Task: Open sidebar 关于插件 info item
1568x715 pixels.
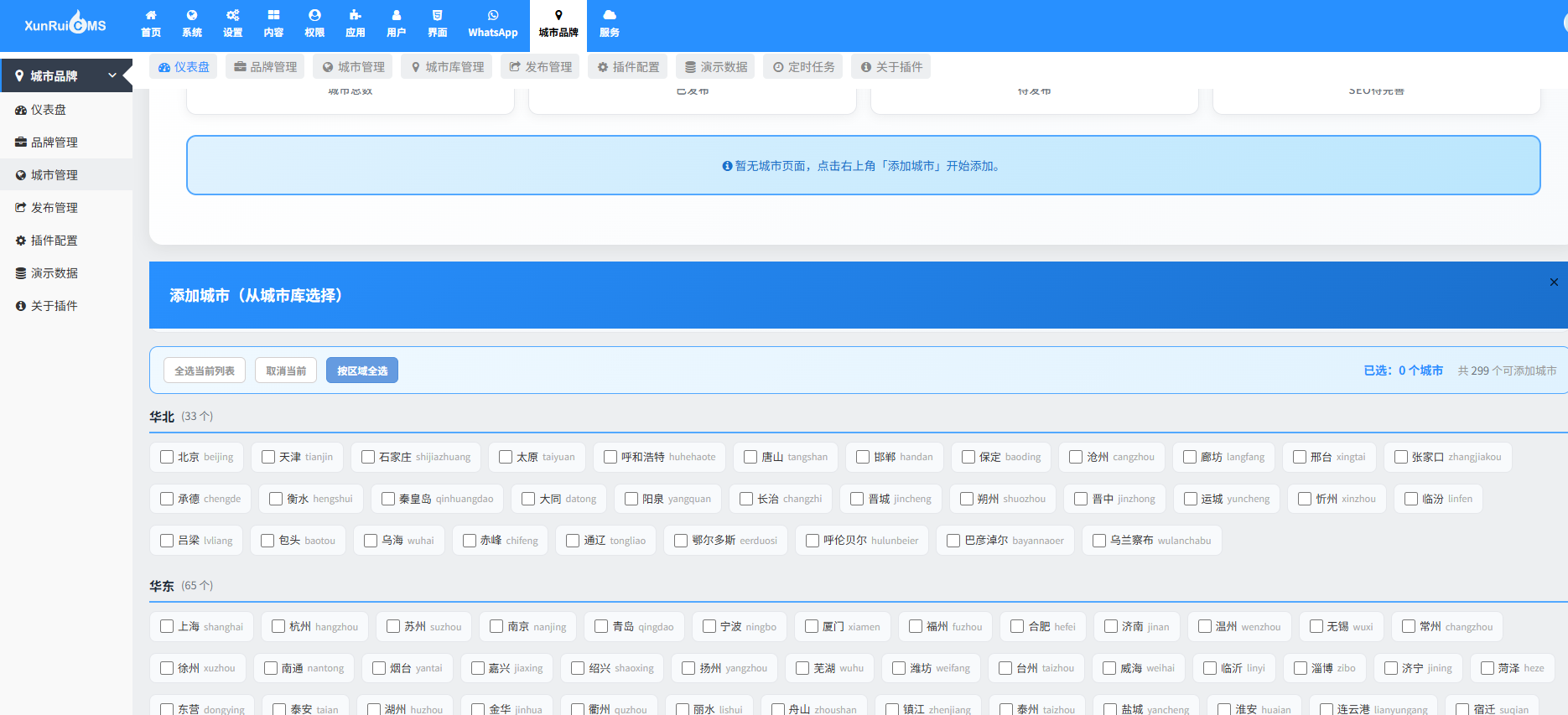Action: click(x=66, y=306)
